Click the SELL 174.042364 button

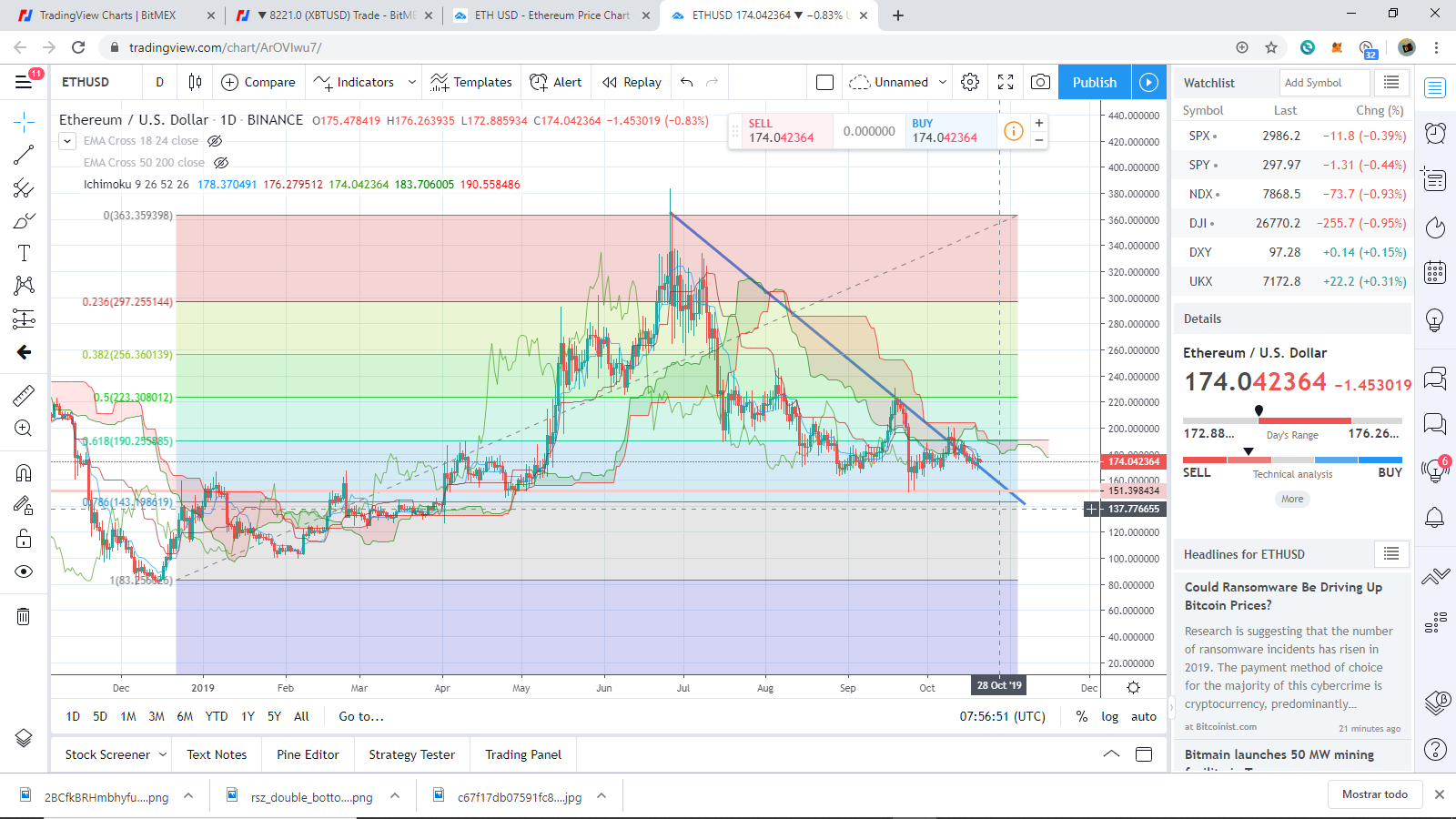788,131
